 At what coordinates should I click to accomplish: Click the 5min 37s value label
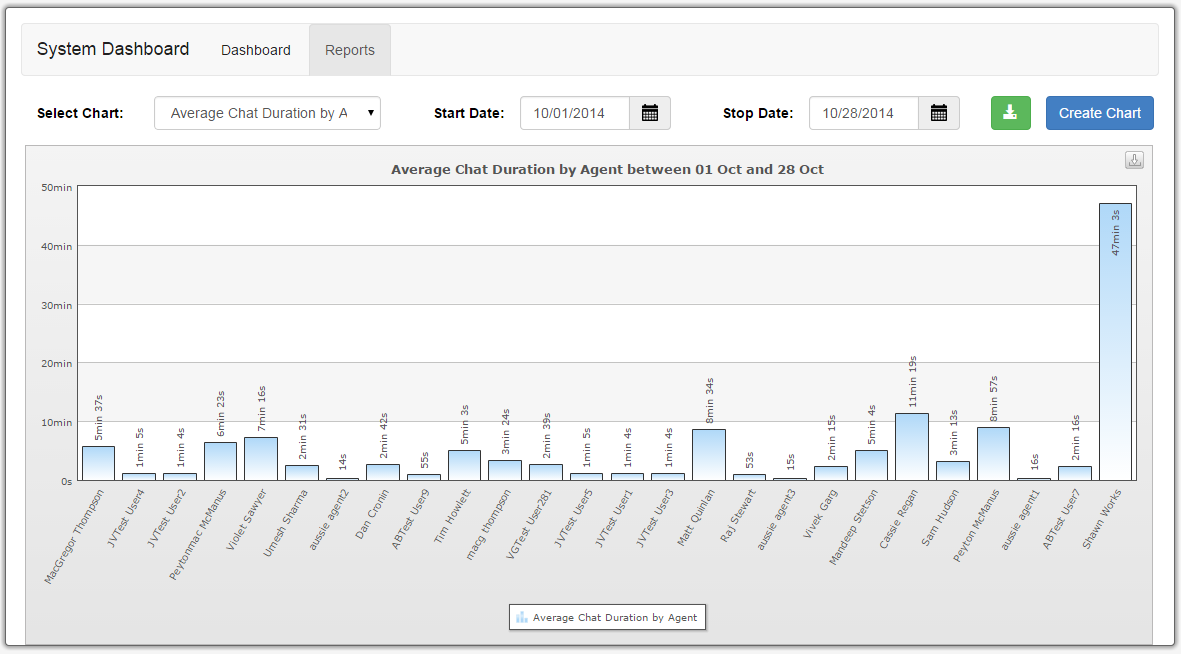pyautogui.click(x=99, y=417)
